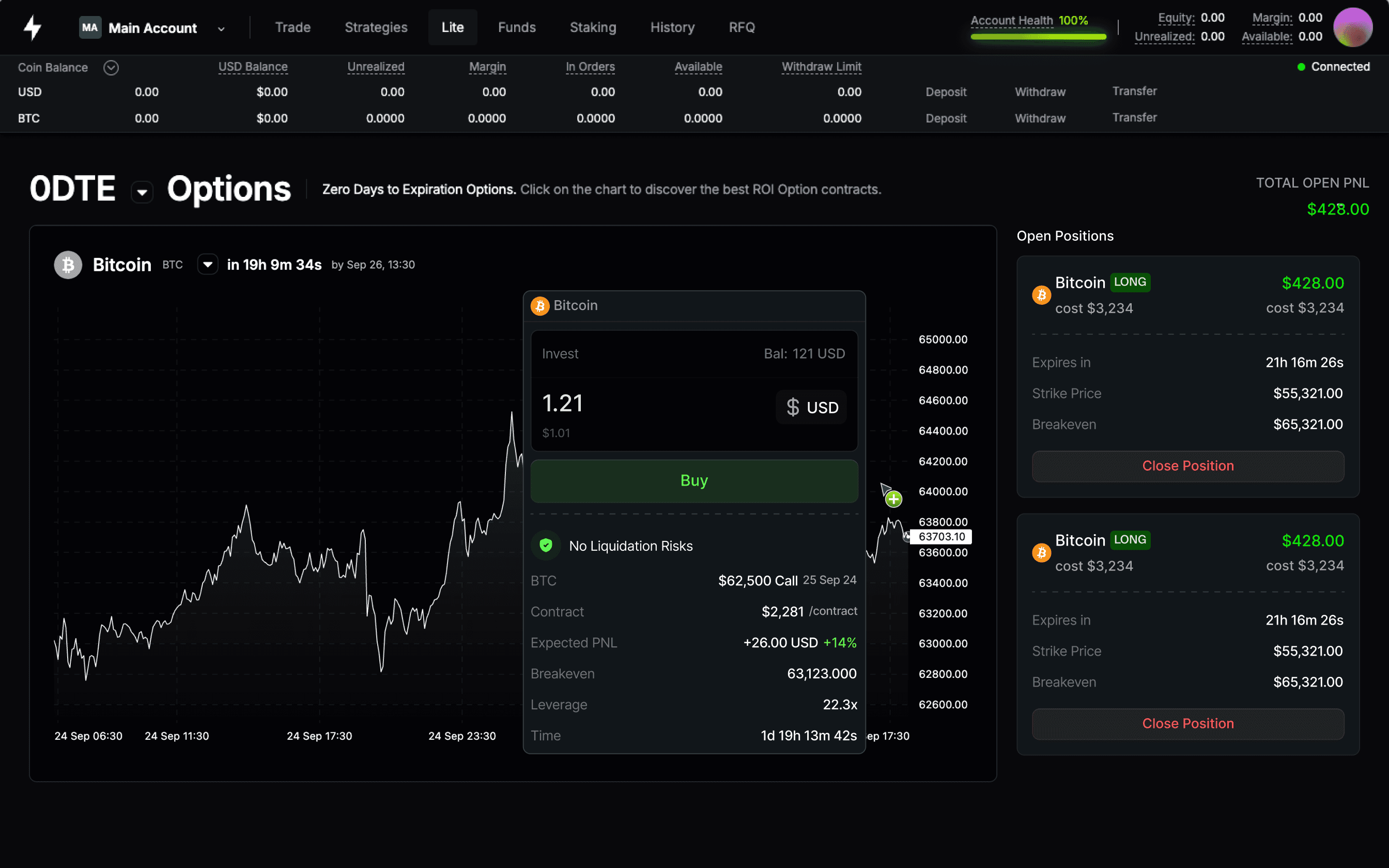
Task: Switch to the Strategies tab
Action: tap(376, 27)
